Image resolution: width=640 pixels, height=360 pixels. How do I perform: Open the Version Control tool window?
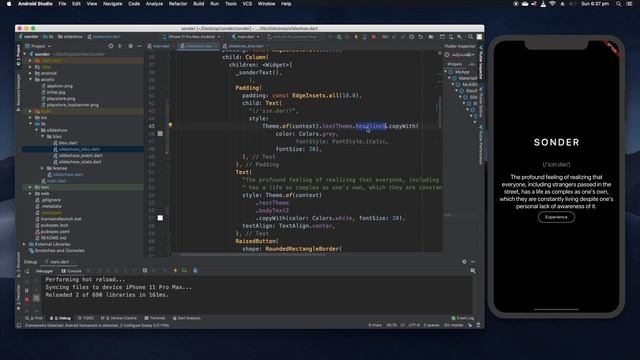(x=119, y=318)
